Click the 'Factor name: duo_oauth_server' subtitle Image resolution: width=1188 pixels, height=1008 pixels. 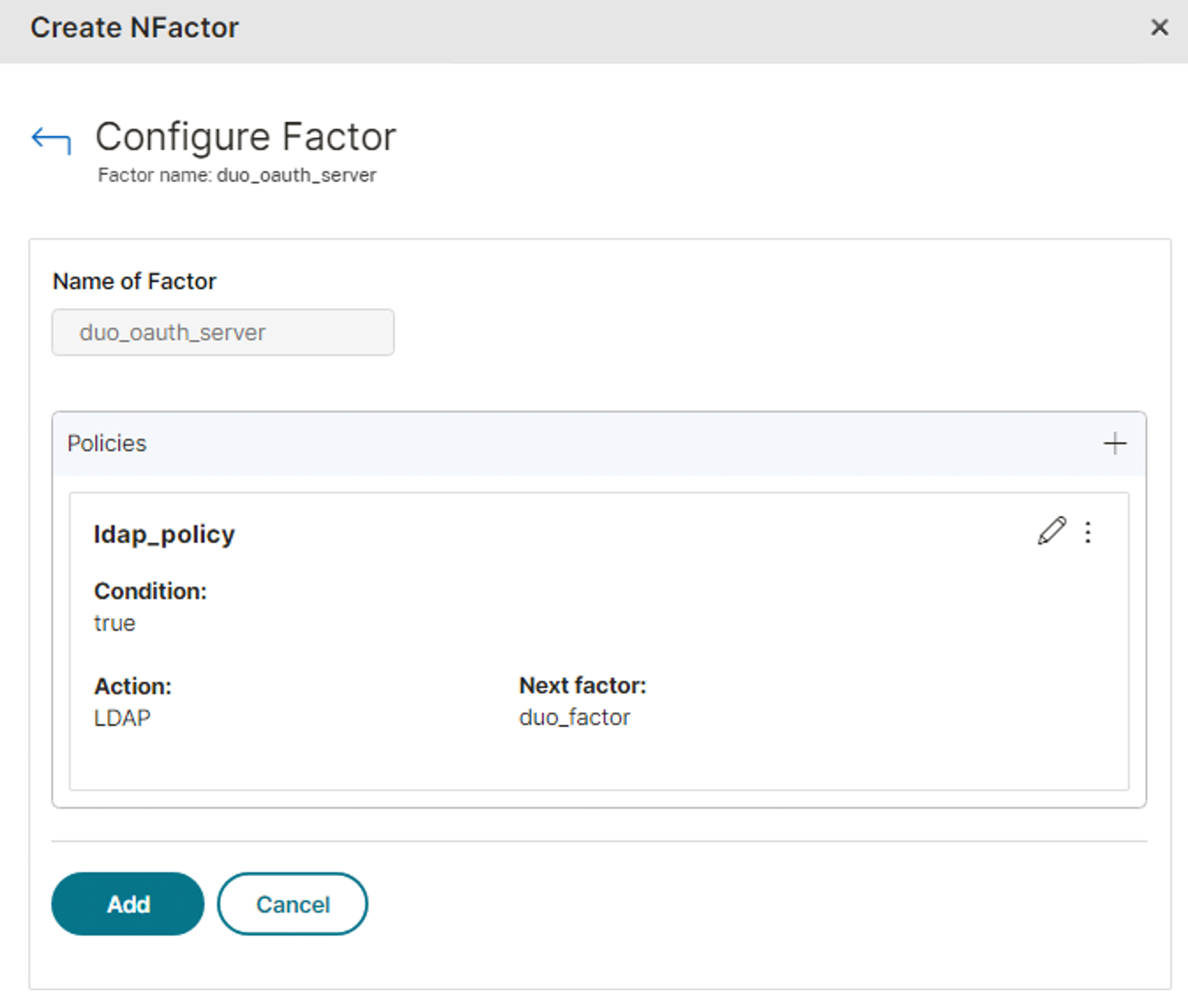click(236, 175)
